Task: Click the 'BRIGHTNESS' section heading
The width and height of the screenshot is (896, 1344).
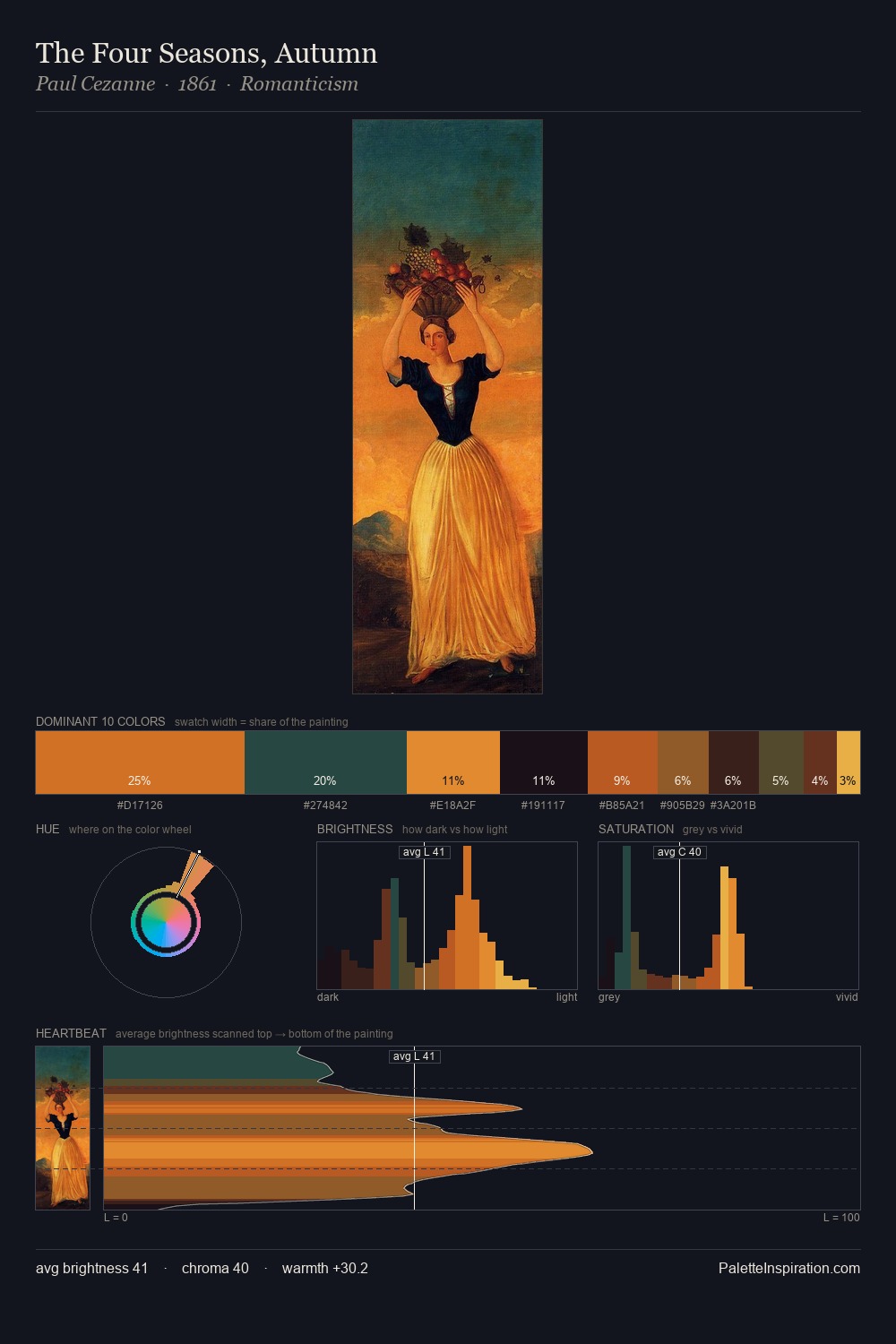Action: tap(355, 829)
